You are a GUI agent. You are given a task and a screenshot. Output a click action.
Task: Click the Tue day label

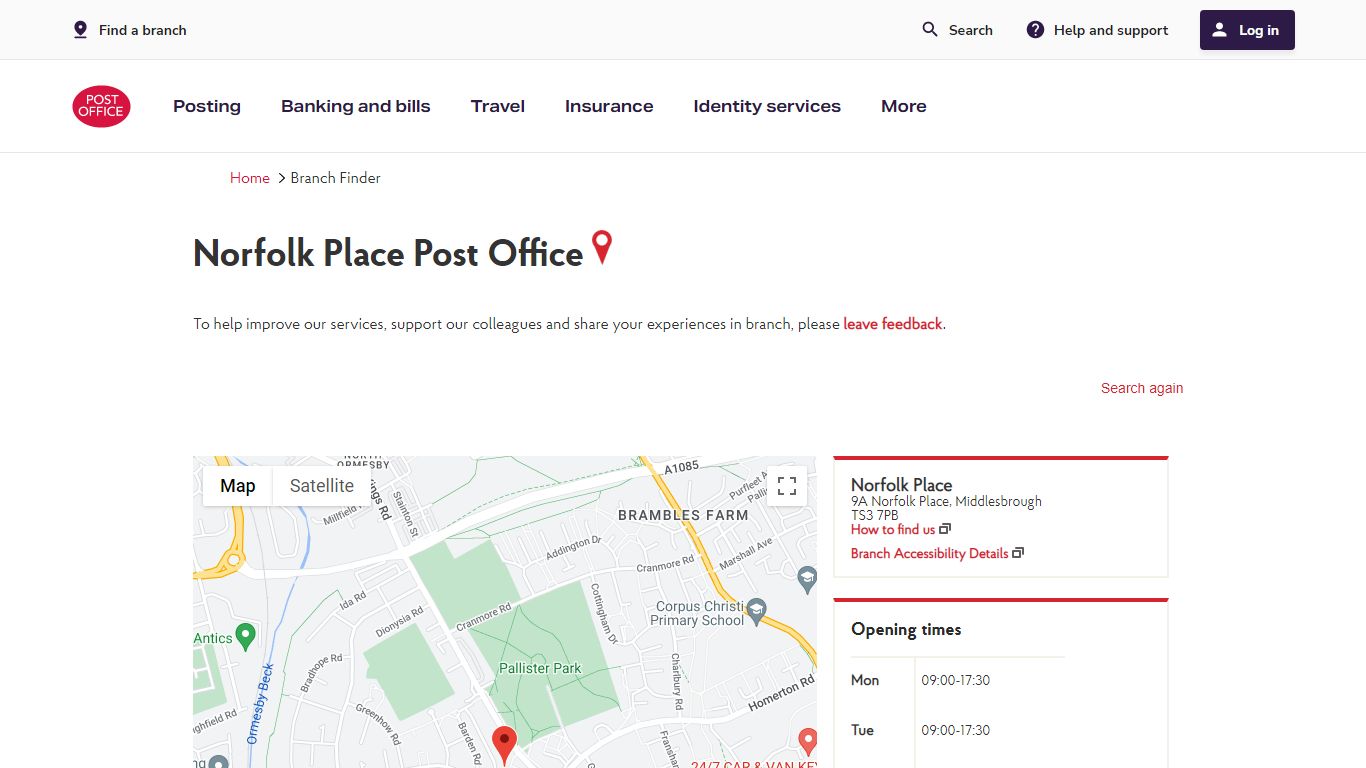pos(863,730)
